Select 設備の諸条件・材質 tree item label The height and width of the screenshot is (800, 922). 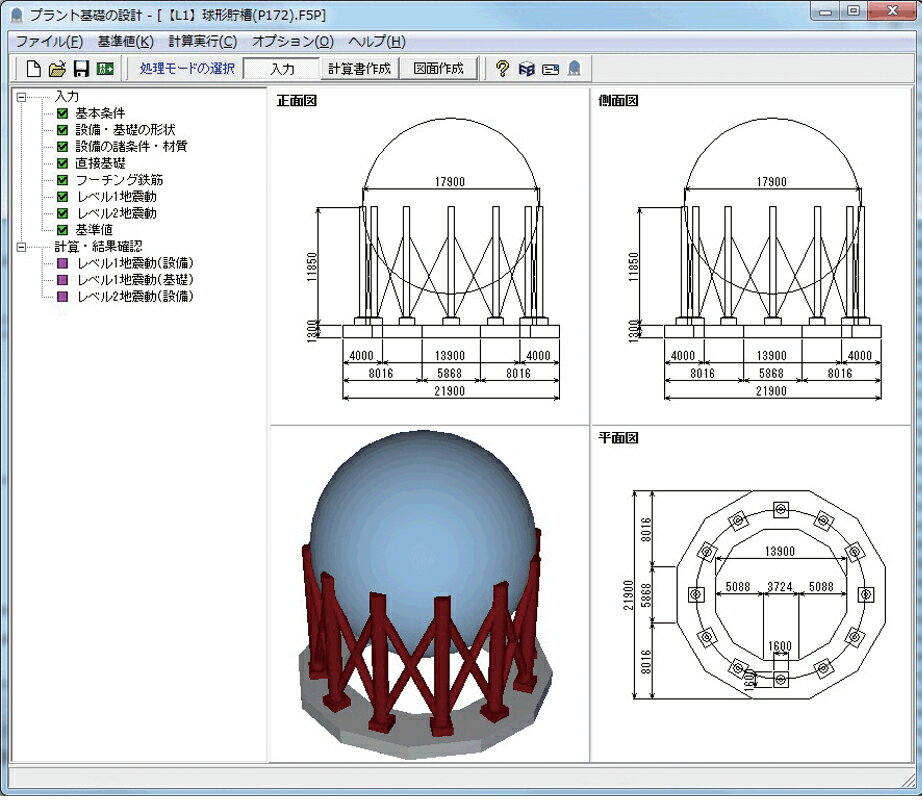pyautogui.click(x=131, y=146)
